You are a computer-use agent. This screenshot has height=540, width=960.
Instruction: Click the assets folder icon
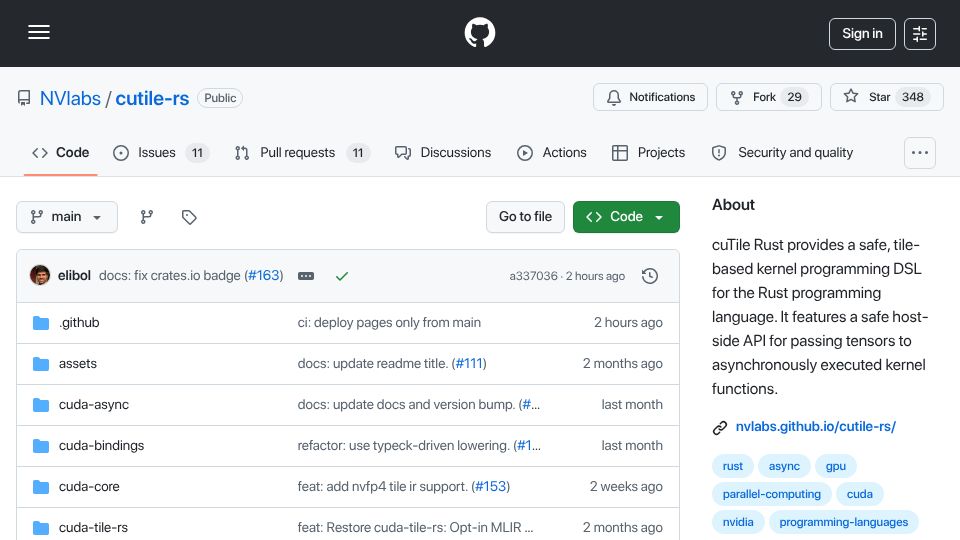coord(41,364)
